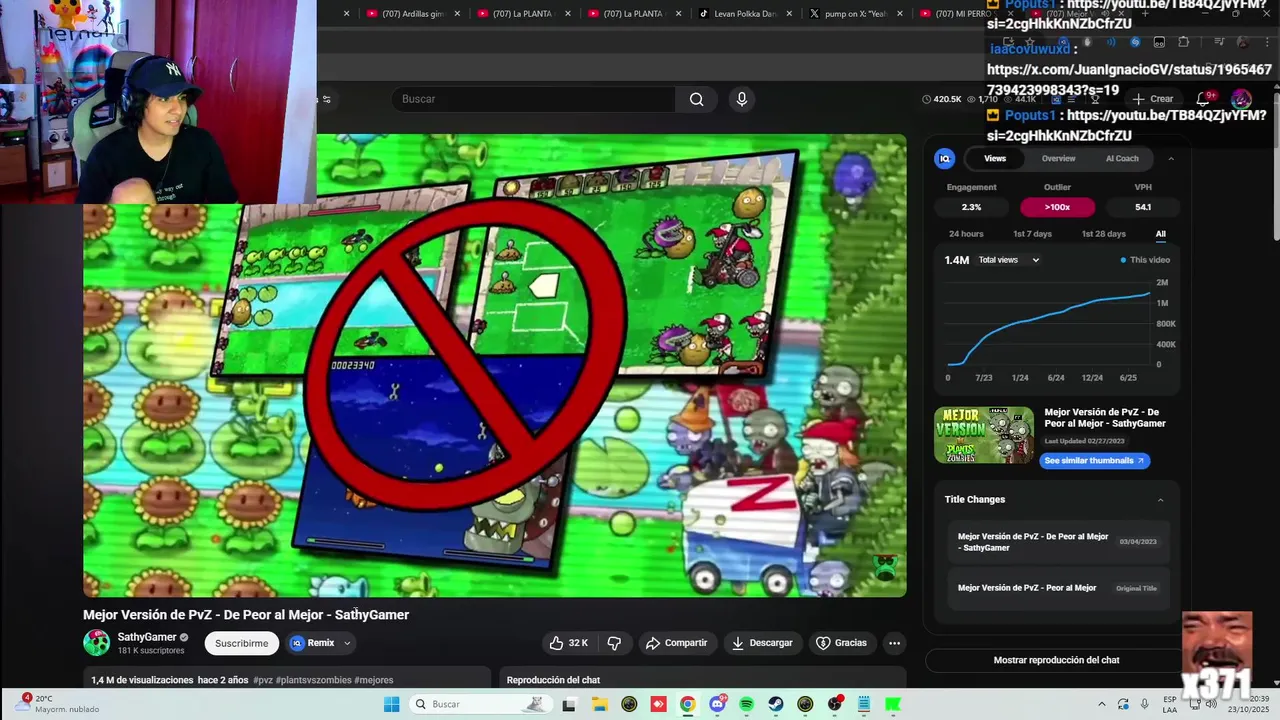The height and width of the screenshot is (720, 1280).
Task: Select the All time range
Action: (1161, 234)
